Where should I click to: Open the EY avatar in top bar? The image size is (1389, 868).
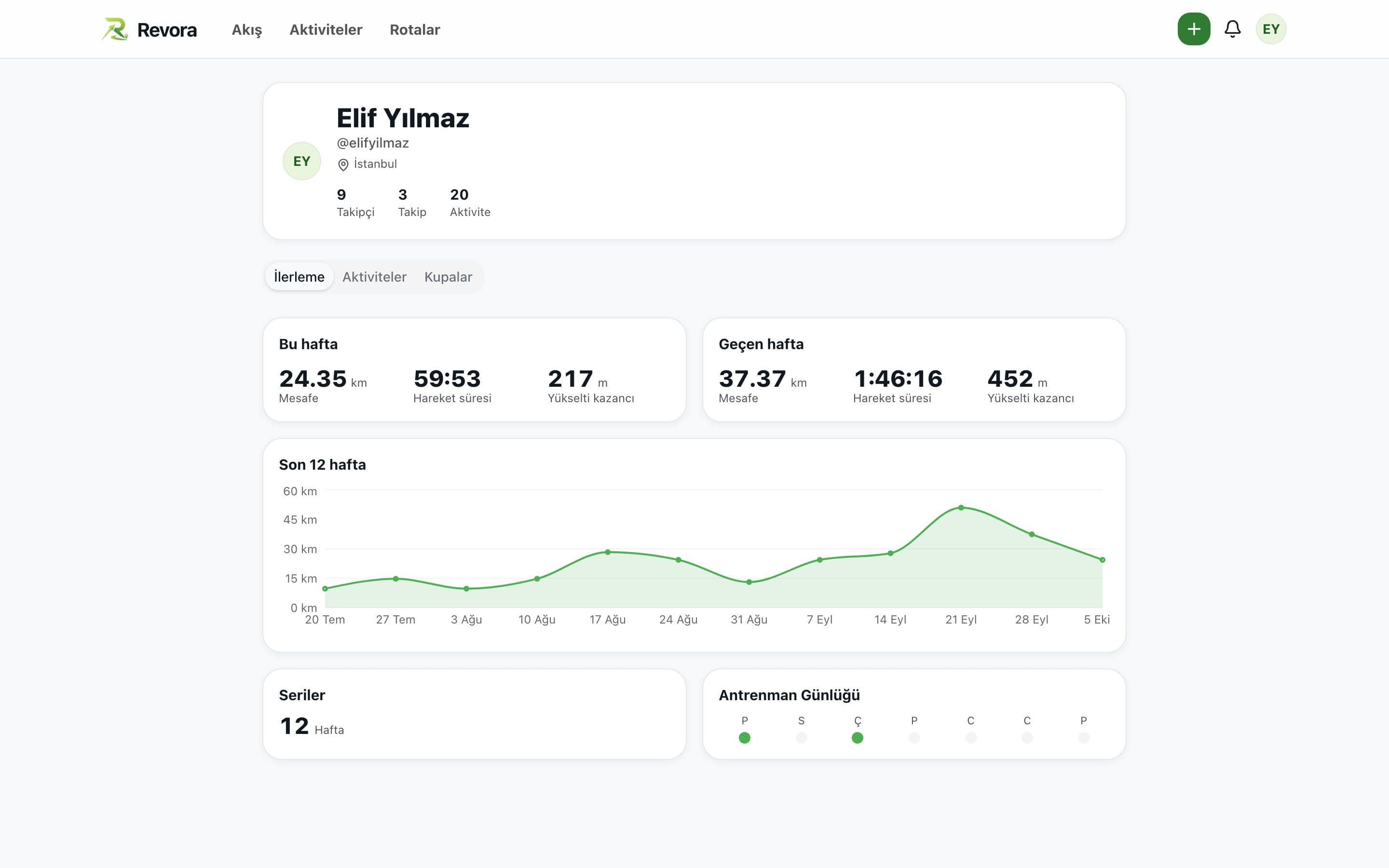(1271, 29)
